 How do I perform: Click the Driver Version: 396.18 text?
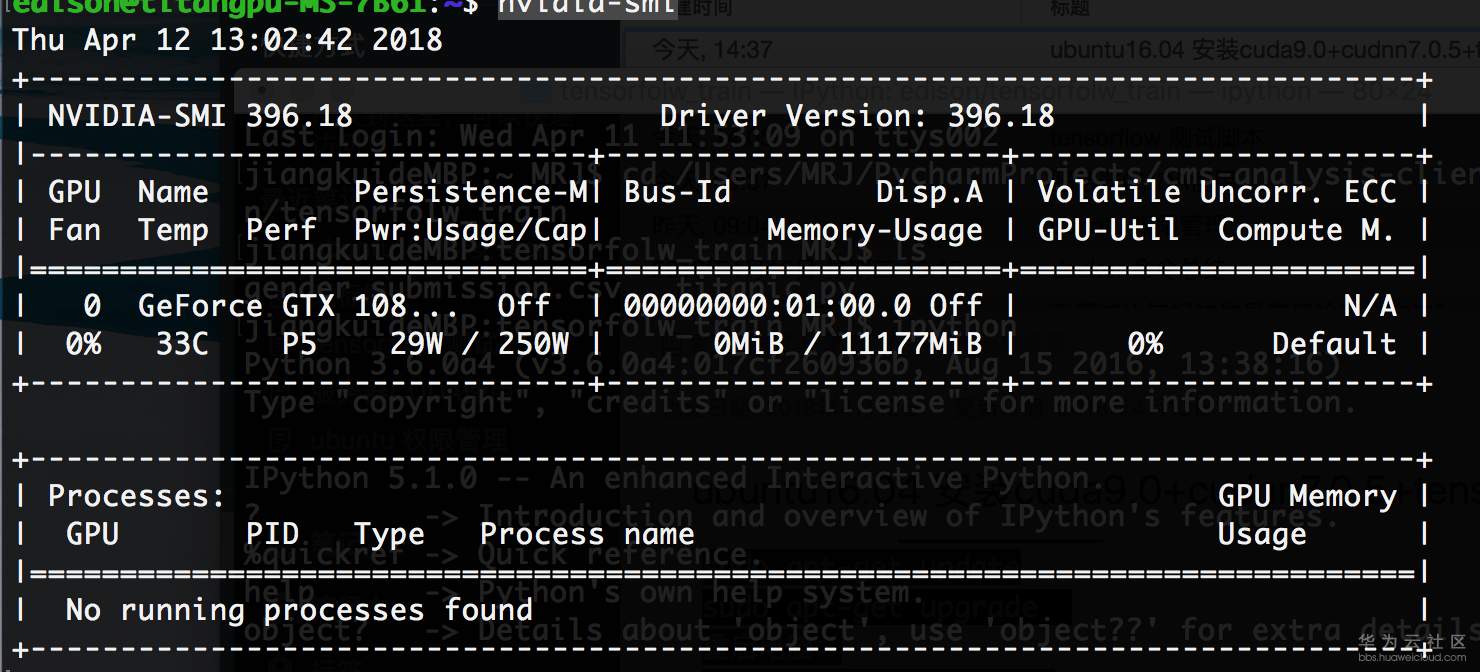pos(857,116)
